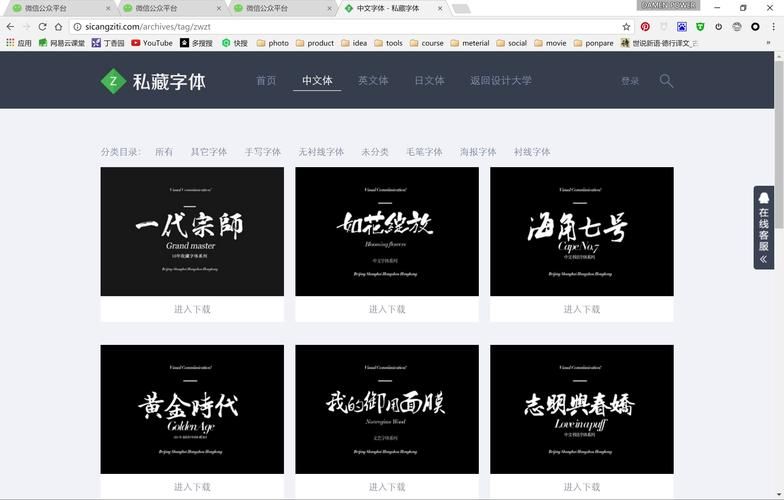The image size is (784, 500).
Task: Click the address bar URL field
Action: 350,26
